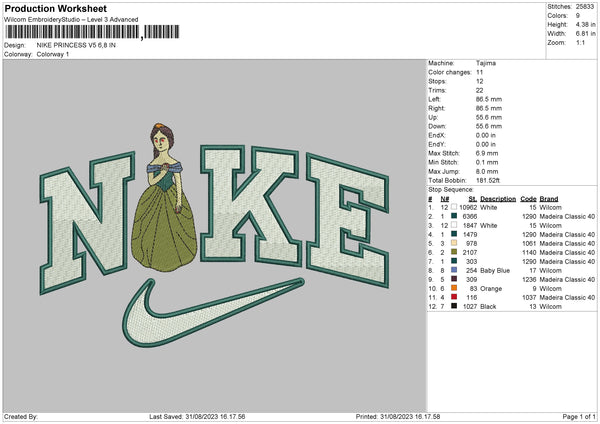This screenshot has width=600, height=424.
Task: Click the 'Stop Sequence:' heading
Action: pos(450,190)
